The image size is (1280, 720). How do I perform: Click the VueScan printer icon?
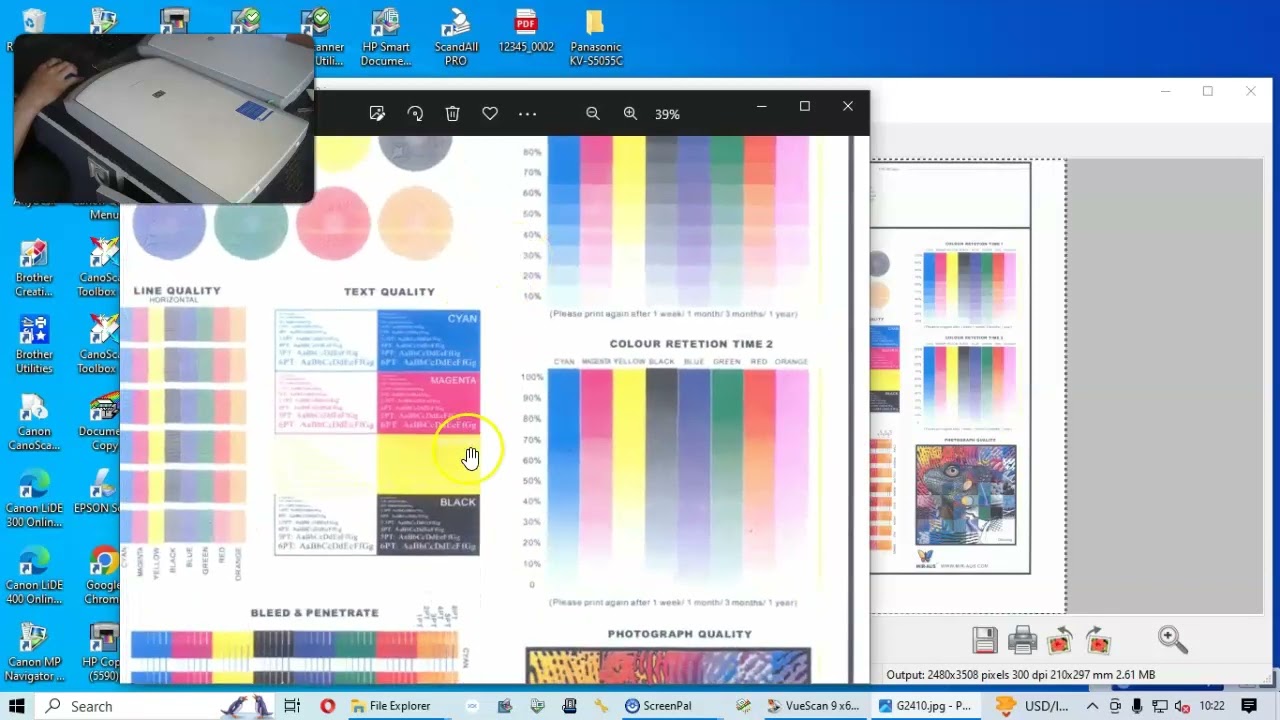point(1022,640)
